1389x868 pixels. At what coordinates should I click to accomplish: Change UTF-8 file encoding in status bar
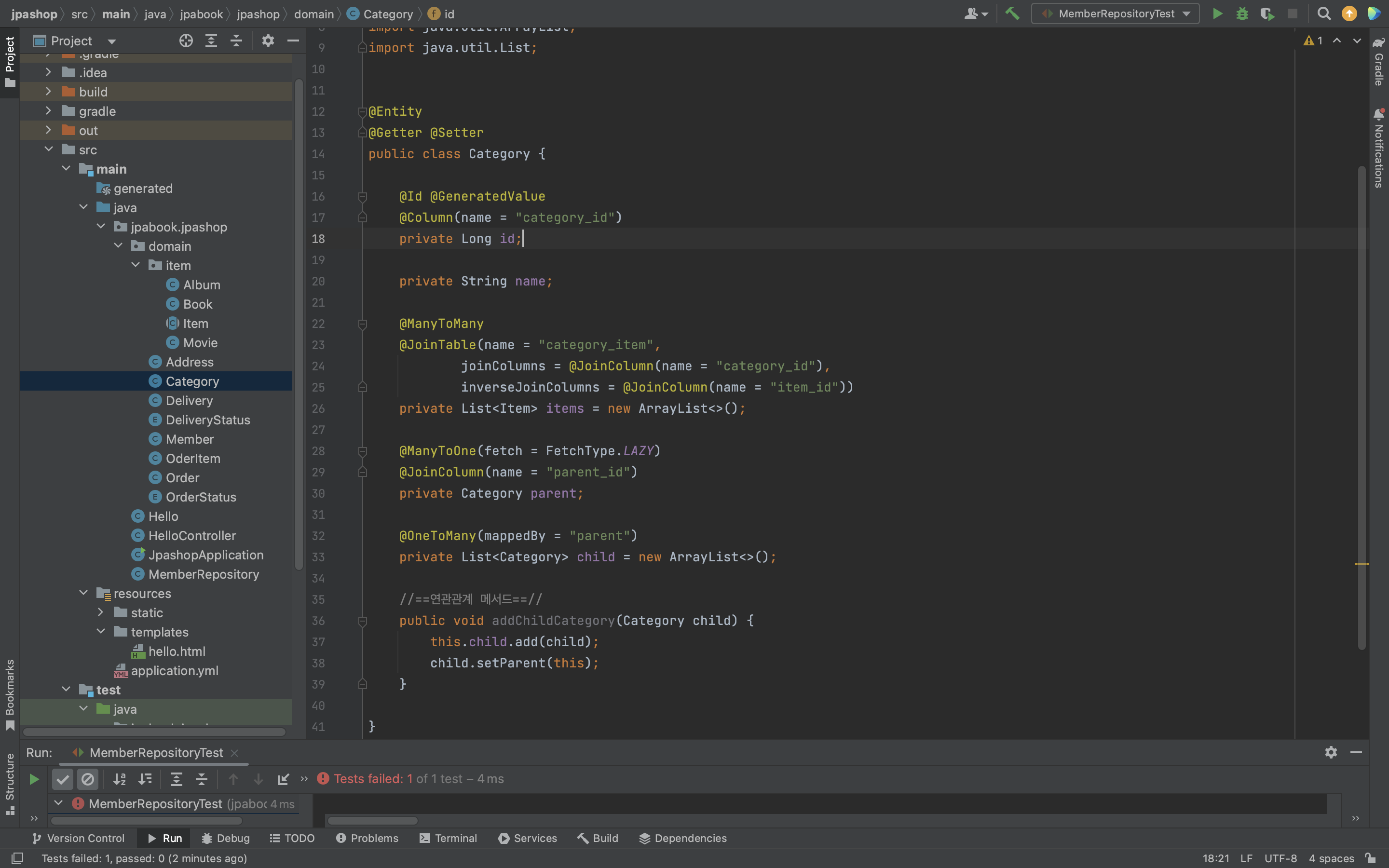(1280, 858)
